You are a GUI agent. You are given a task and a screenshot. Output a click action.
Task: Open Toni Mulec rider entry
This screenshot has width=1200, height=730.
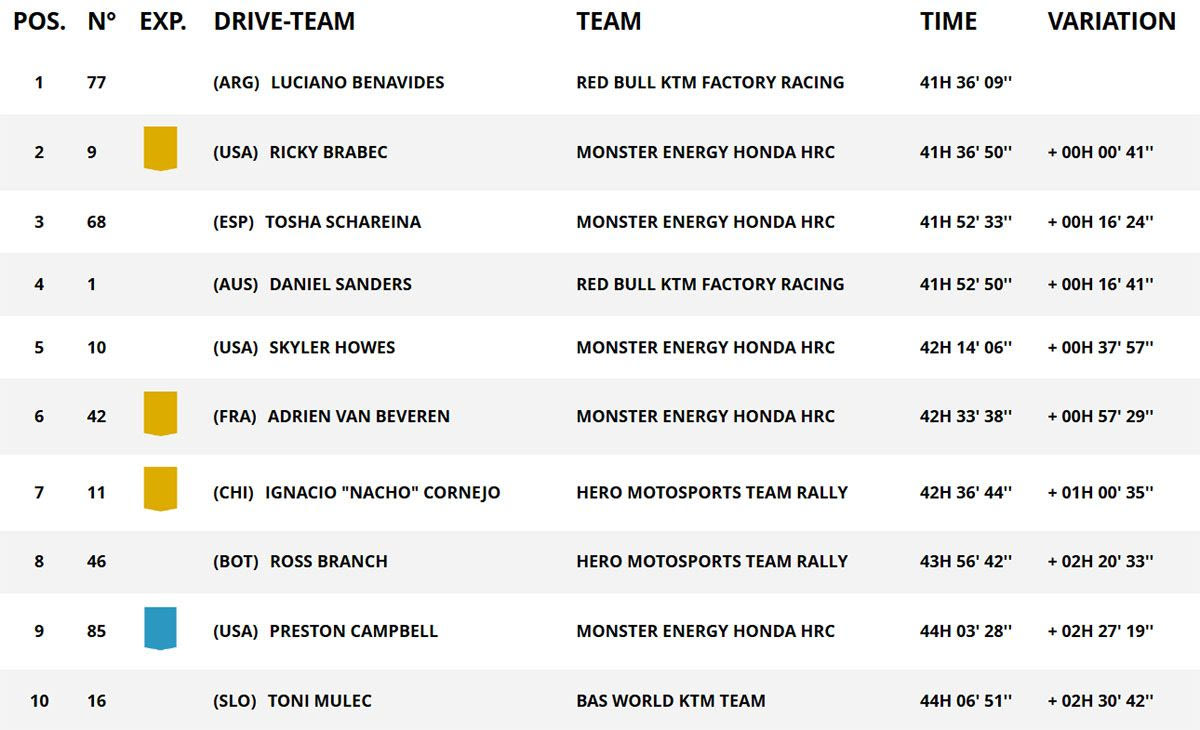coord(319,701)
